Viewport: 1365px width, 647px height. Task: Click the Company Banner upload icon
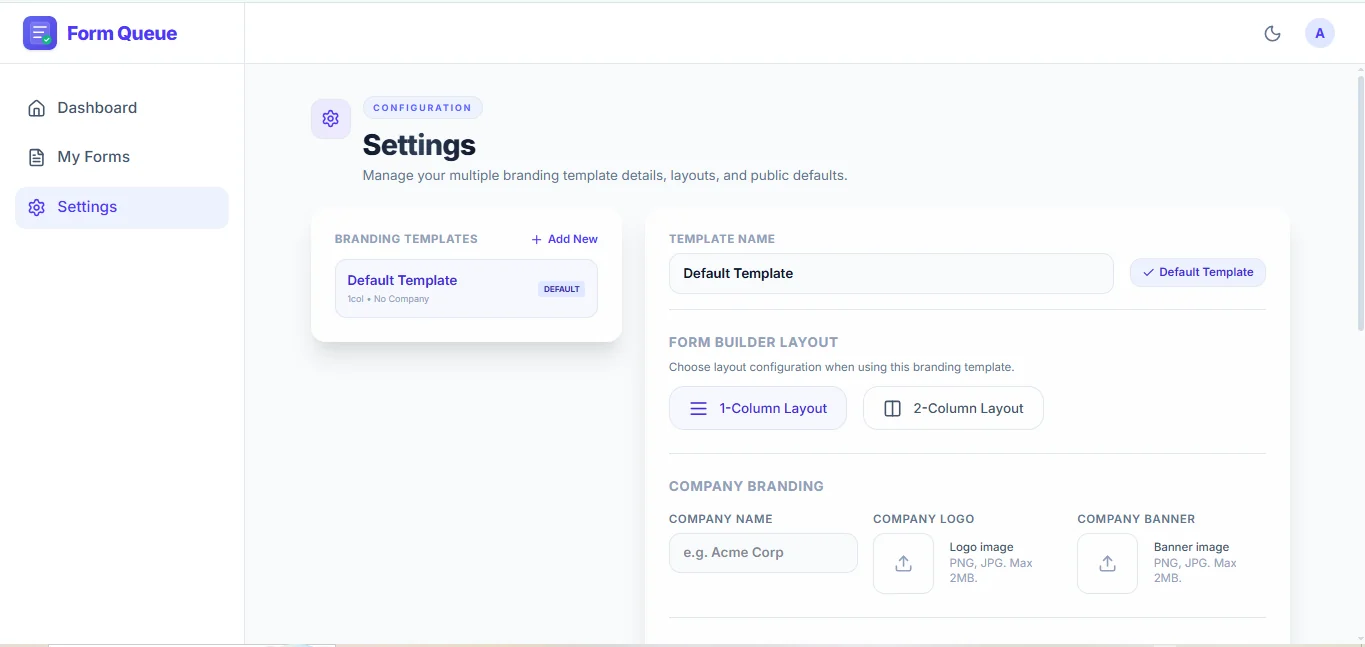click(x=1107, y=563)
